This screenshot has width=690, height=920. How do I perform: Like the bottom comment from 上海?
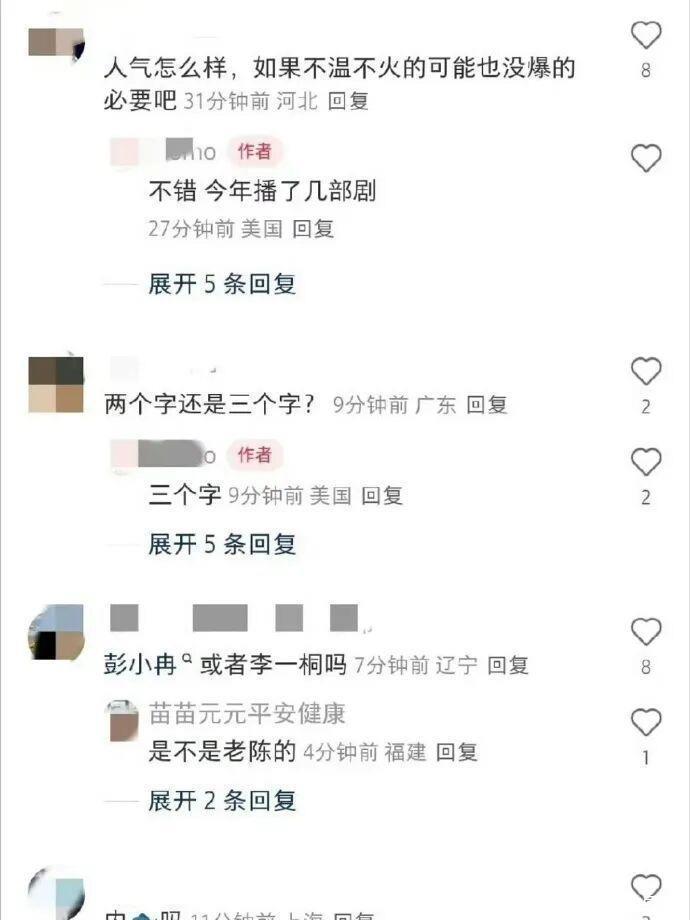[646, 888]
